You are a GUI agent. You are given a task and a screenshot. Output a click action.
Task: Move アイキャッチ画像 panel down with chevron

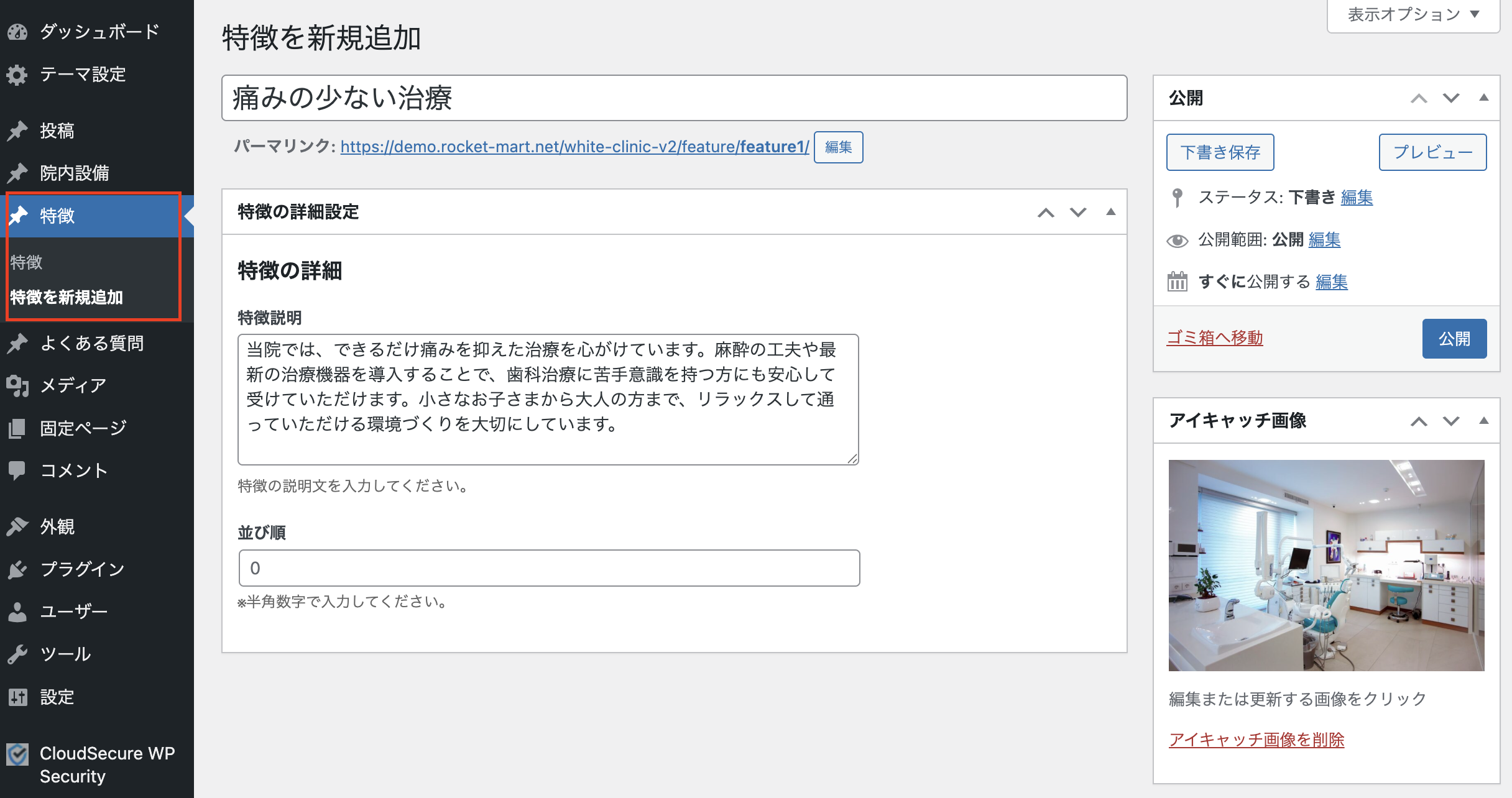pos(1451,421)
